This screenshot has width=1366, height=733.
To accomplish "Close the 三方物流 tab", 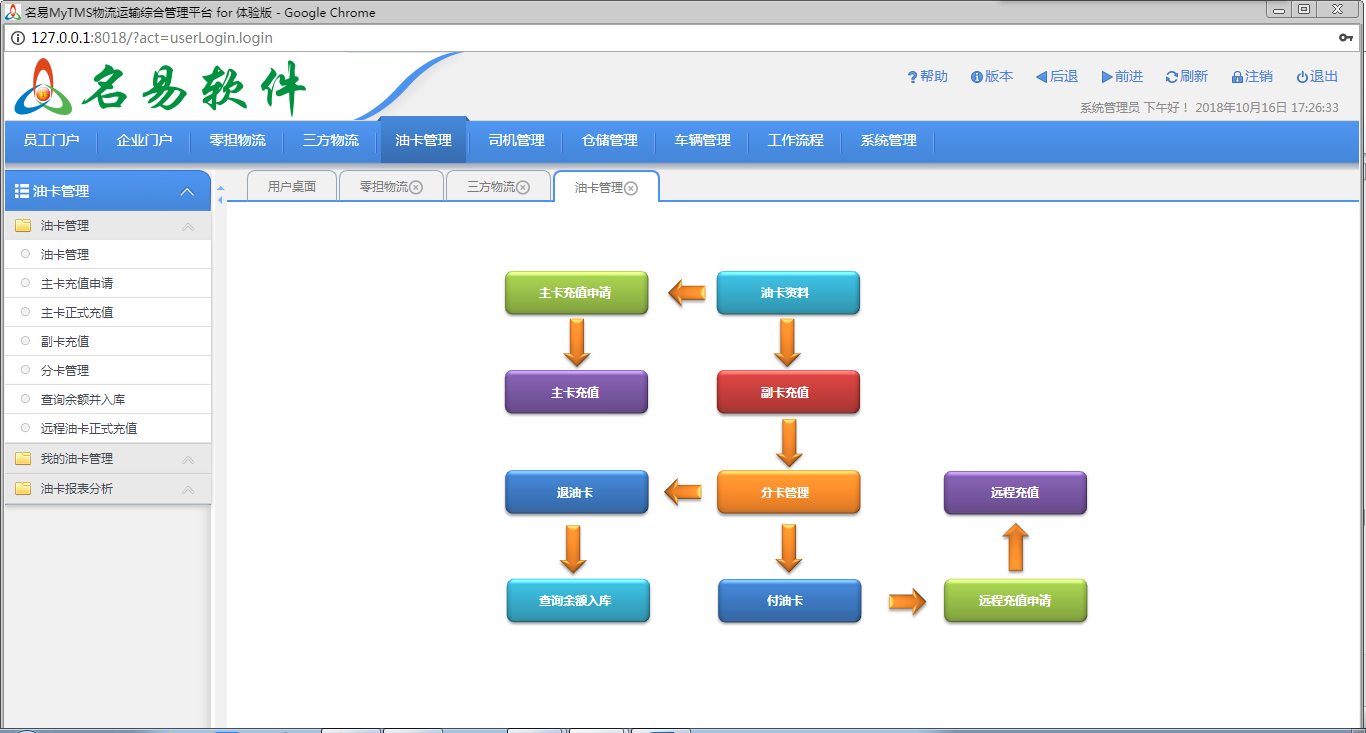I will 523,187.
